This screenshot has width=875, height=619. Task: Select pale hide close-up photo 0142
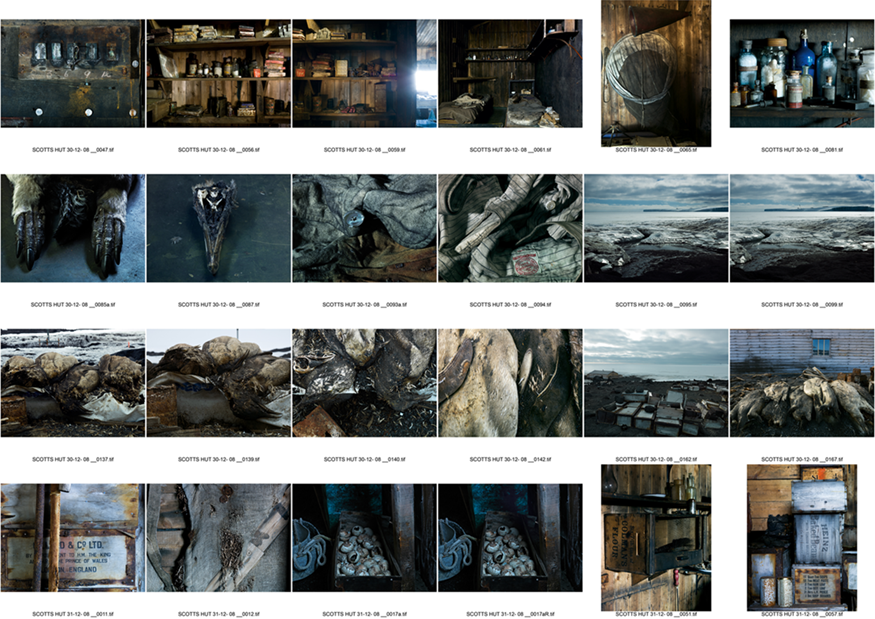pyautogui.click(x=510, y=383)
